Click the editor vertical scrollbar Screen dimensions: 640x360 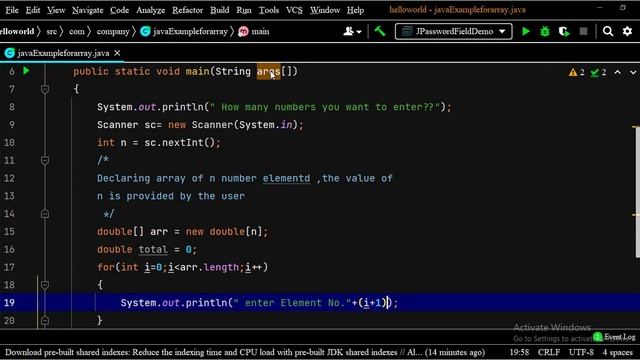click(x=638, y=192)
